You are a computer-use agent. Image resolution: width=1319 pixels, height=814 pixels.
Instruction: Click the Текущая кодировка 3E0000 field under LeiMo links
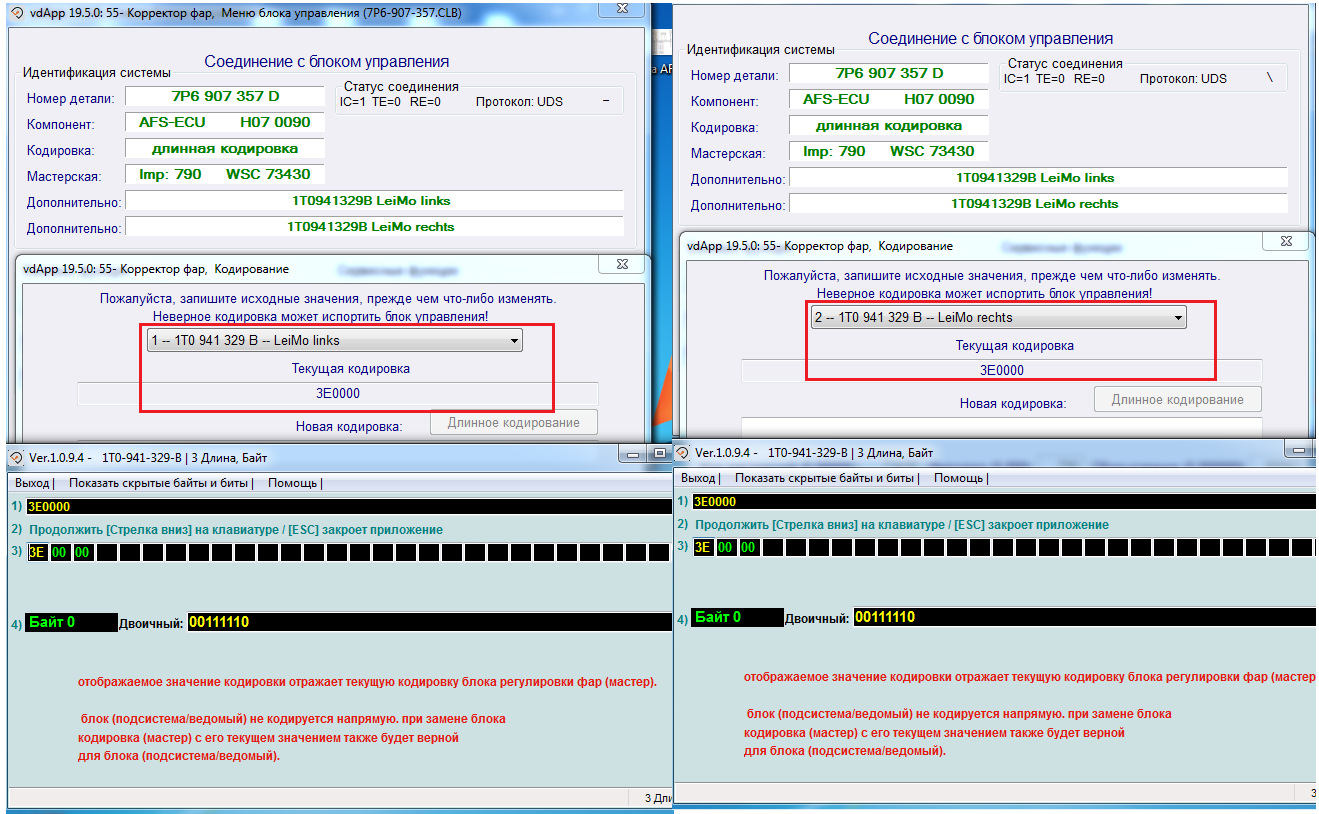[338, 394]
